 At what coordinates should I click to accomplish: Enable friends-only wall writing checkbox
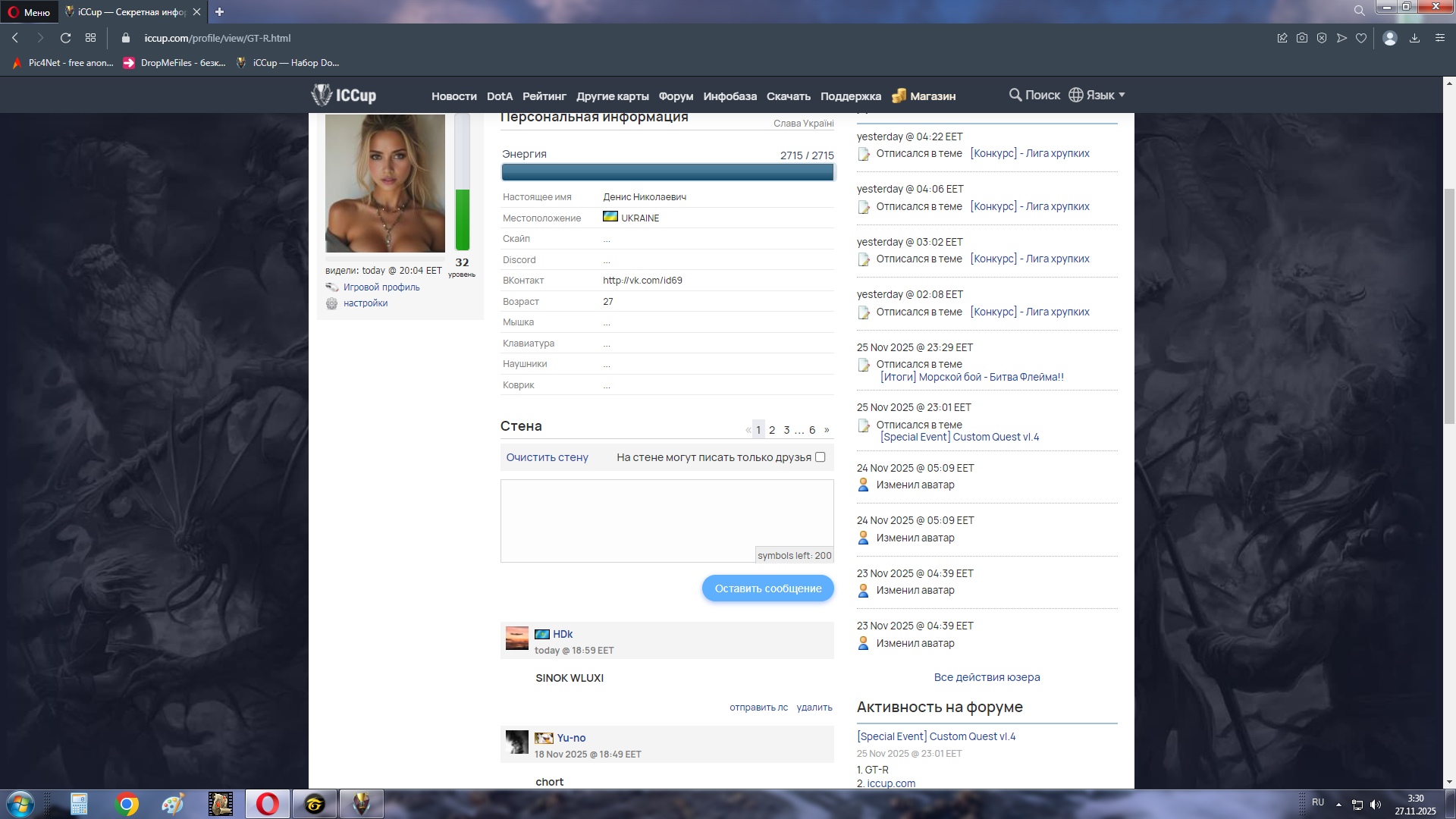tap(820, 457)
